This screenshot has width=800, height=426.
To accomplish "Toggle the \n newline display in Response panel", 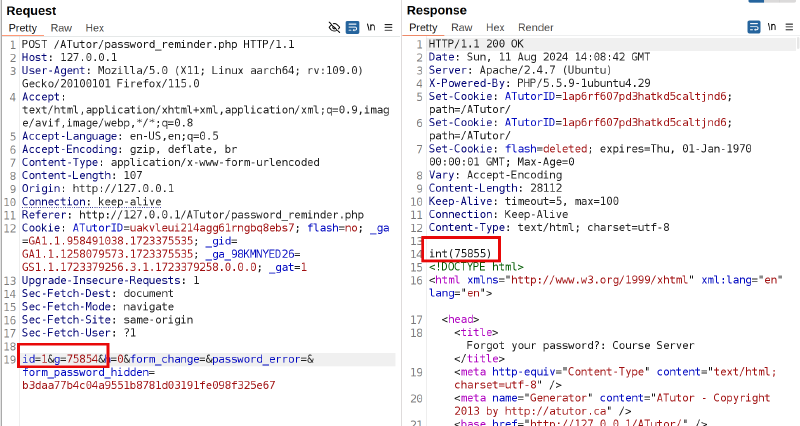I will (772, 27).
